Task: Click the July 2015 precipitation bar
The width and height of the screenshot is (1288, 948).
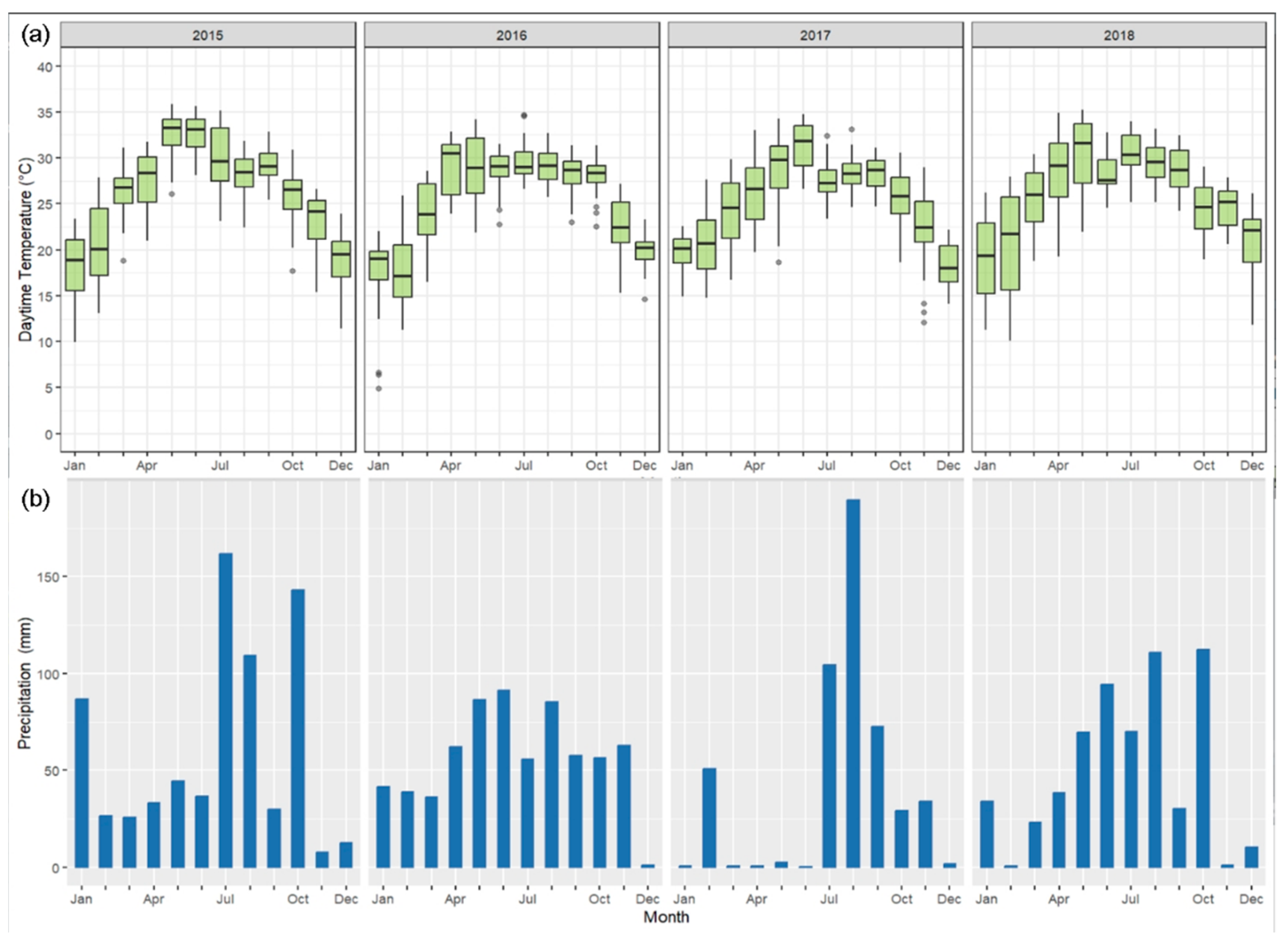Action: click(225, 710)
